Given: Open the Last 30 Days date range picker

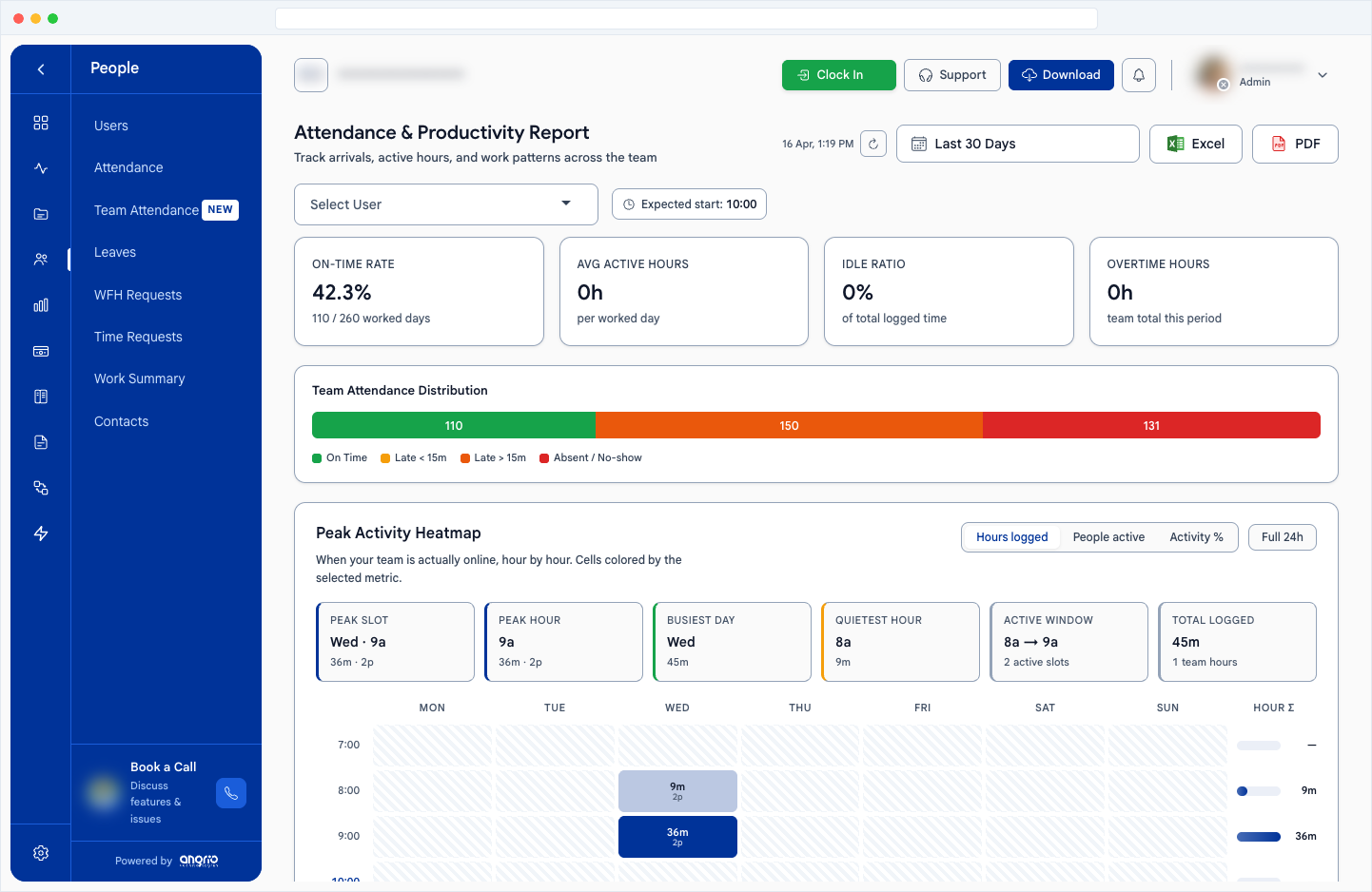Looking at the screenshot, I should (1017, 143).
